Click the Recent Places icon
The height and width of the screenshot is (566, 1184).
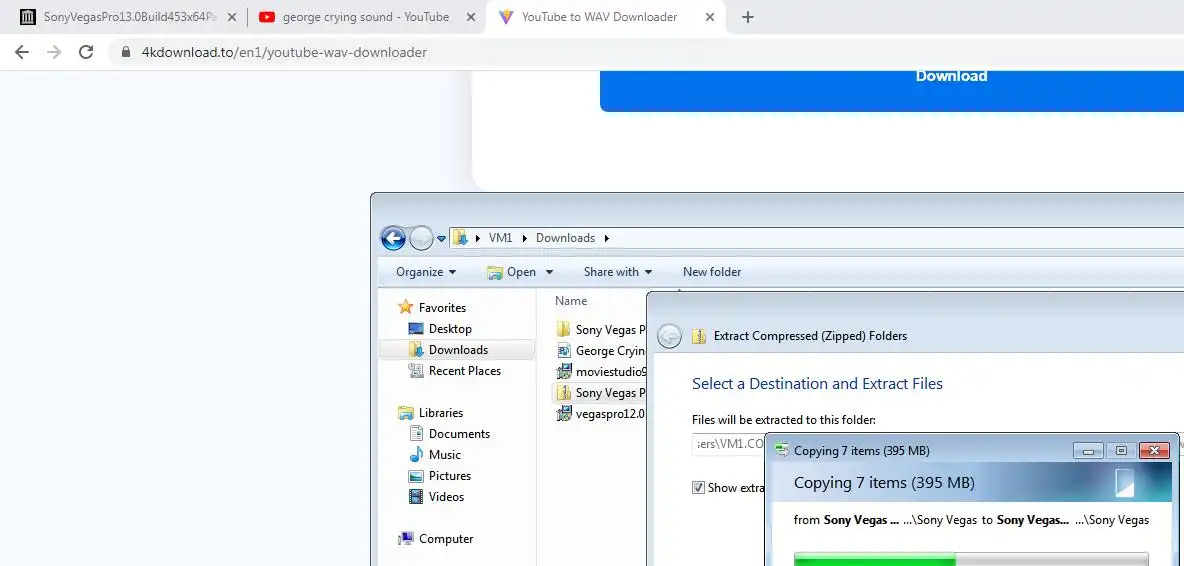tap(416, 371)
